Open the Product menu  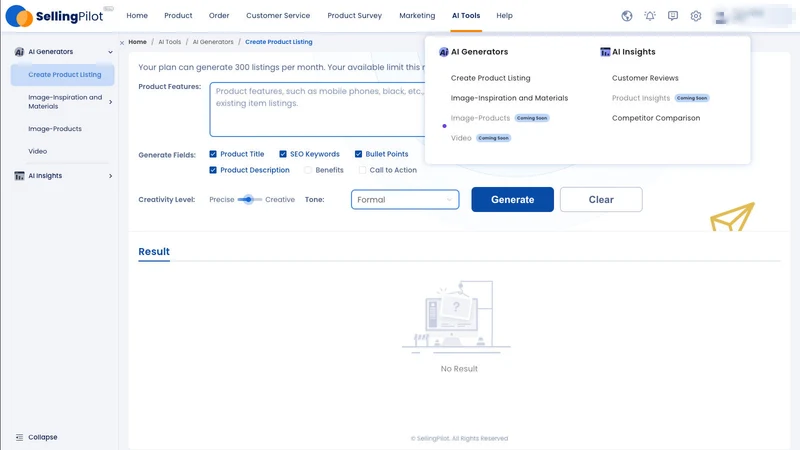click(178, 16)
